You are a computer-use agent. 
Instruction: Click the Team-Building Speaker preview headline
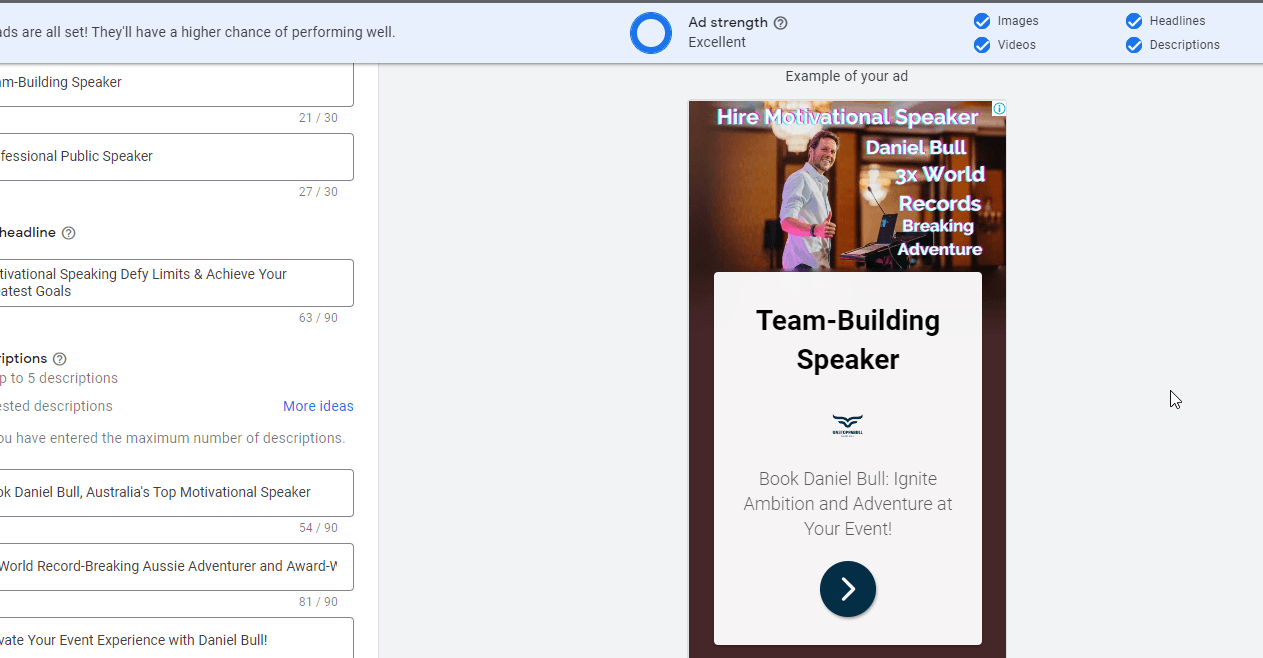[847, 340]
